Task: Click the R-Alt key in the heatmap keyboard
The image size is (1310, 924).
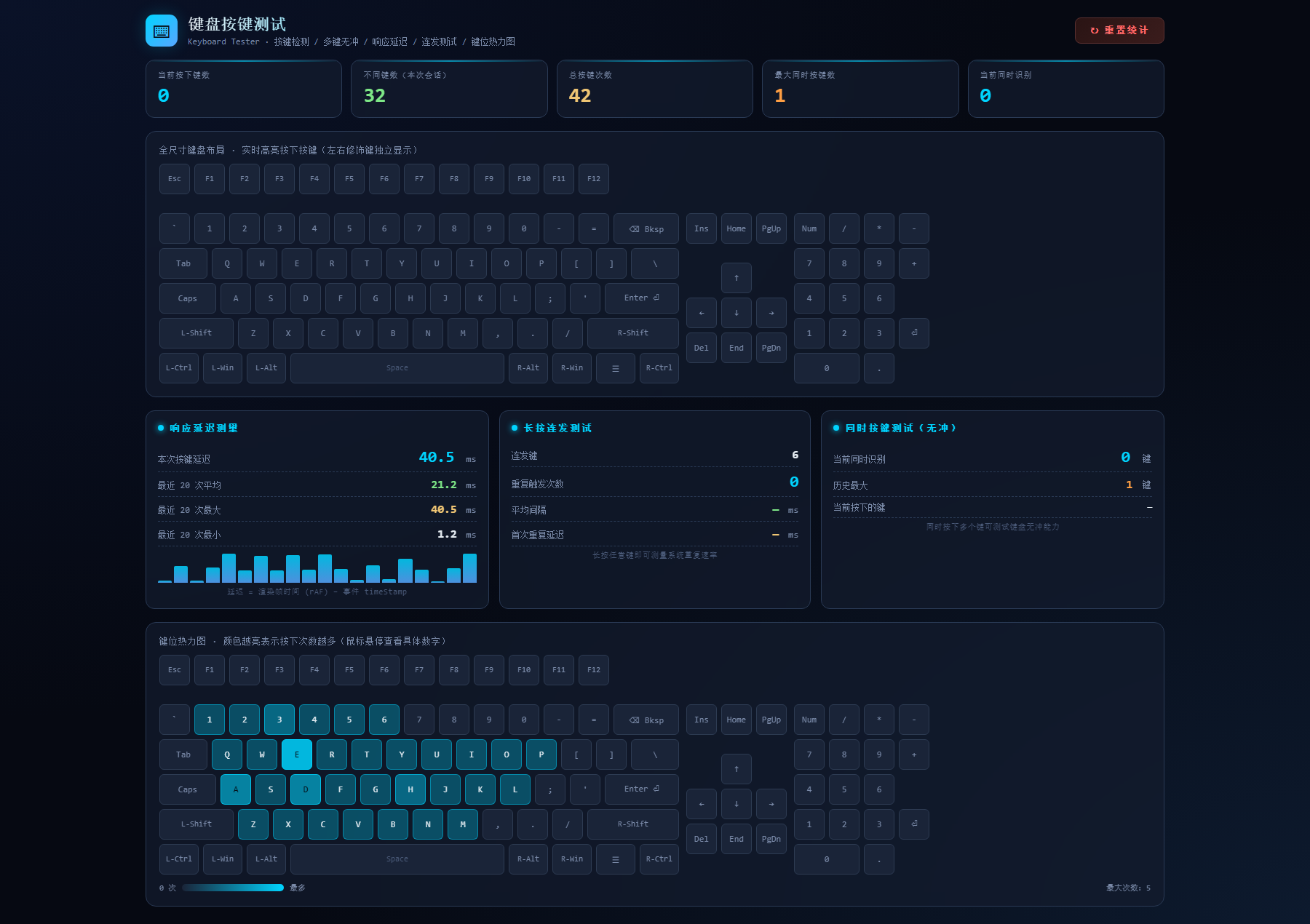Action: pyautogui.click(x=528, y=859)
